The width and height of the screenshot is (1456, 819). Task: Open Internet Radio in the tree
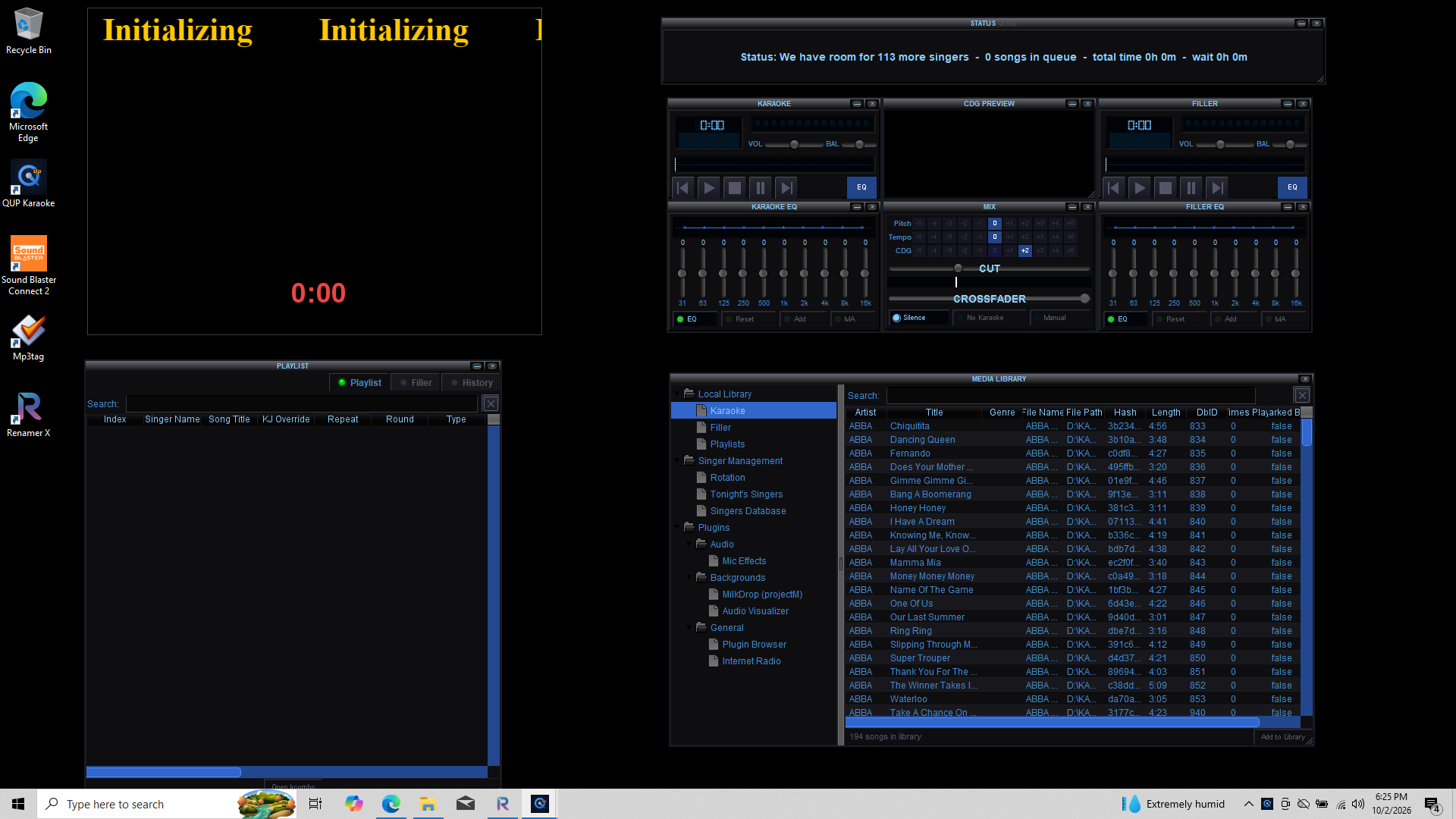pyautogui.click(x=752, y=661)
